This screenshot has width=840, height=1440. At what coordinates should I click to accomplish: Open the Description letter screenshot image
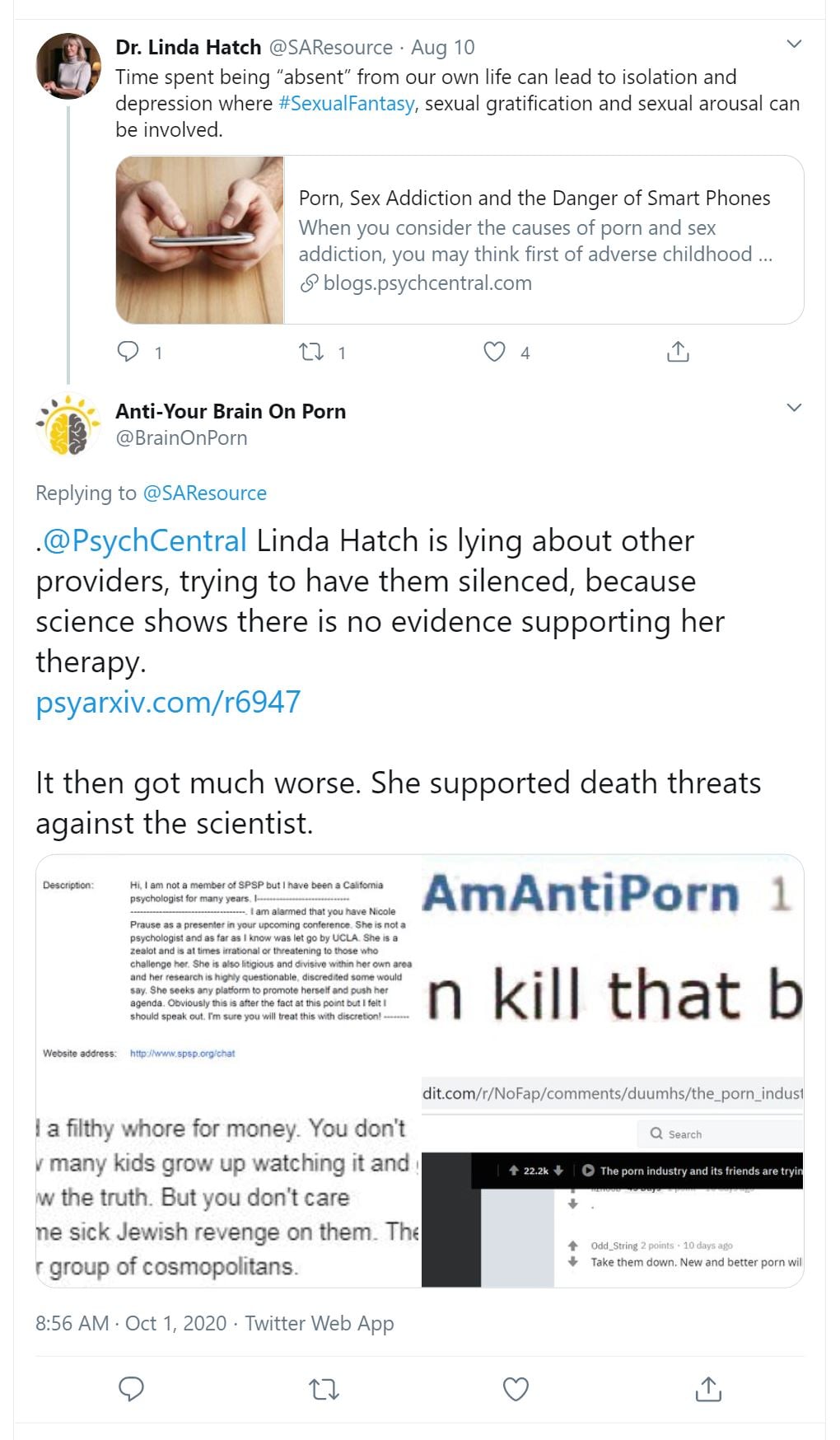coord(228,964)
